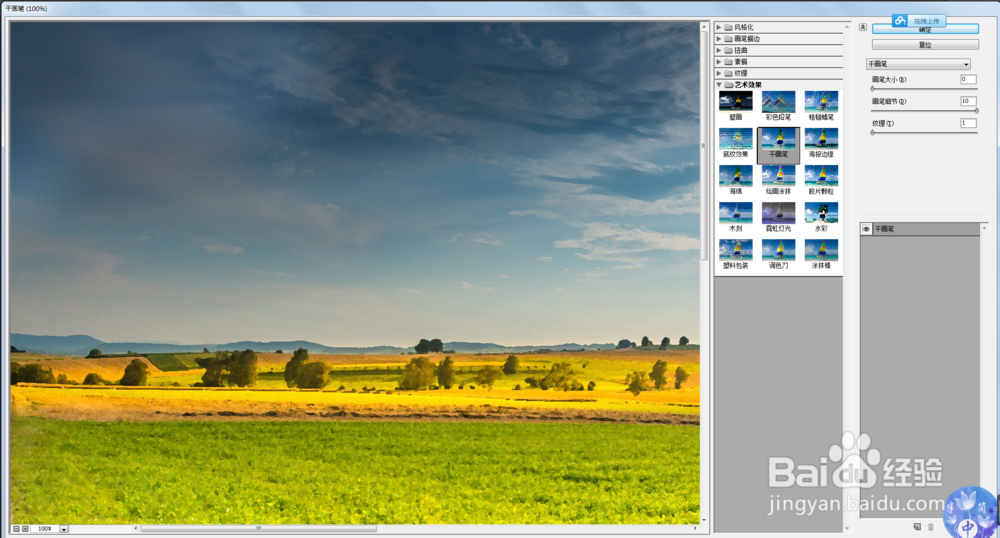Open the 100% zoom level dropdown arrow
The width and height of the screenshot is (1000, 538).
[x=64, y=528]
